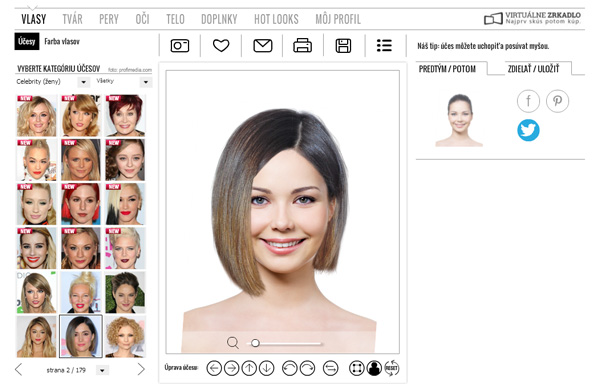This screenshot has height=388, width=600.
Task: Open the MÔJ PROFIL menu
Action: click(338, 19)
